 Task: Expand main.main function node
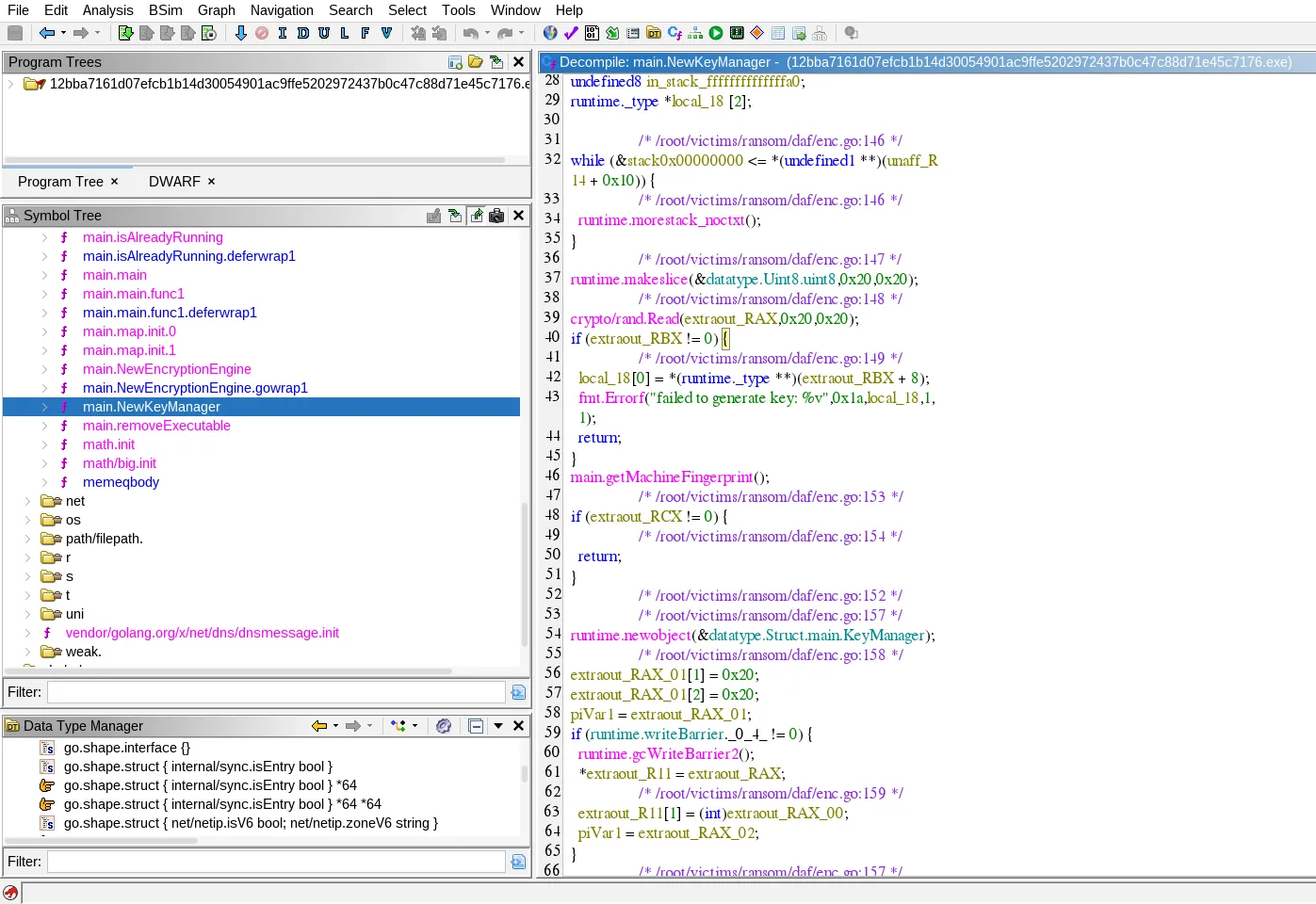(44, 275)
